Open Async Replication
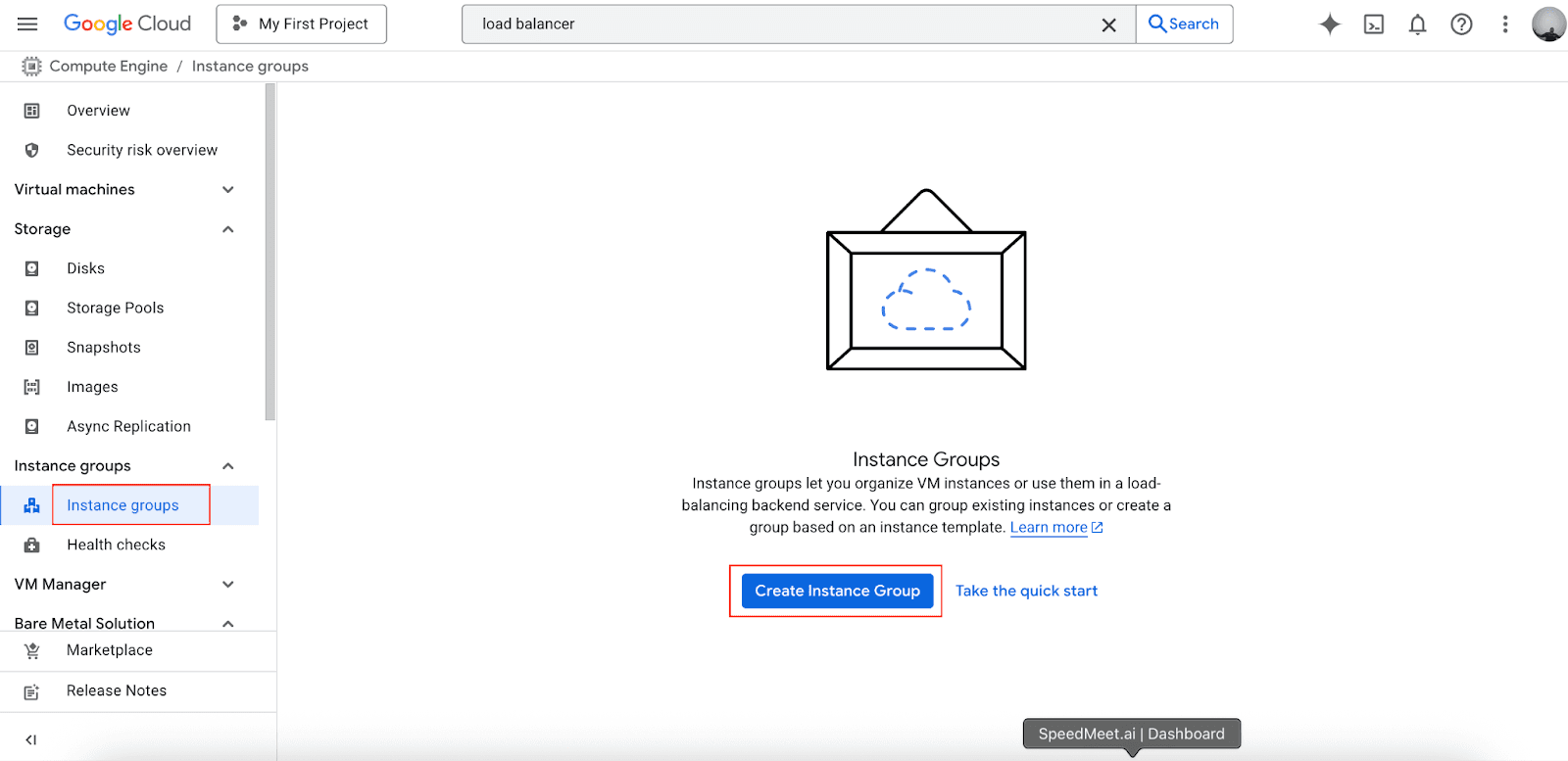The height and width of the screenshot is (761, 1568). click(128, 426)
